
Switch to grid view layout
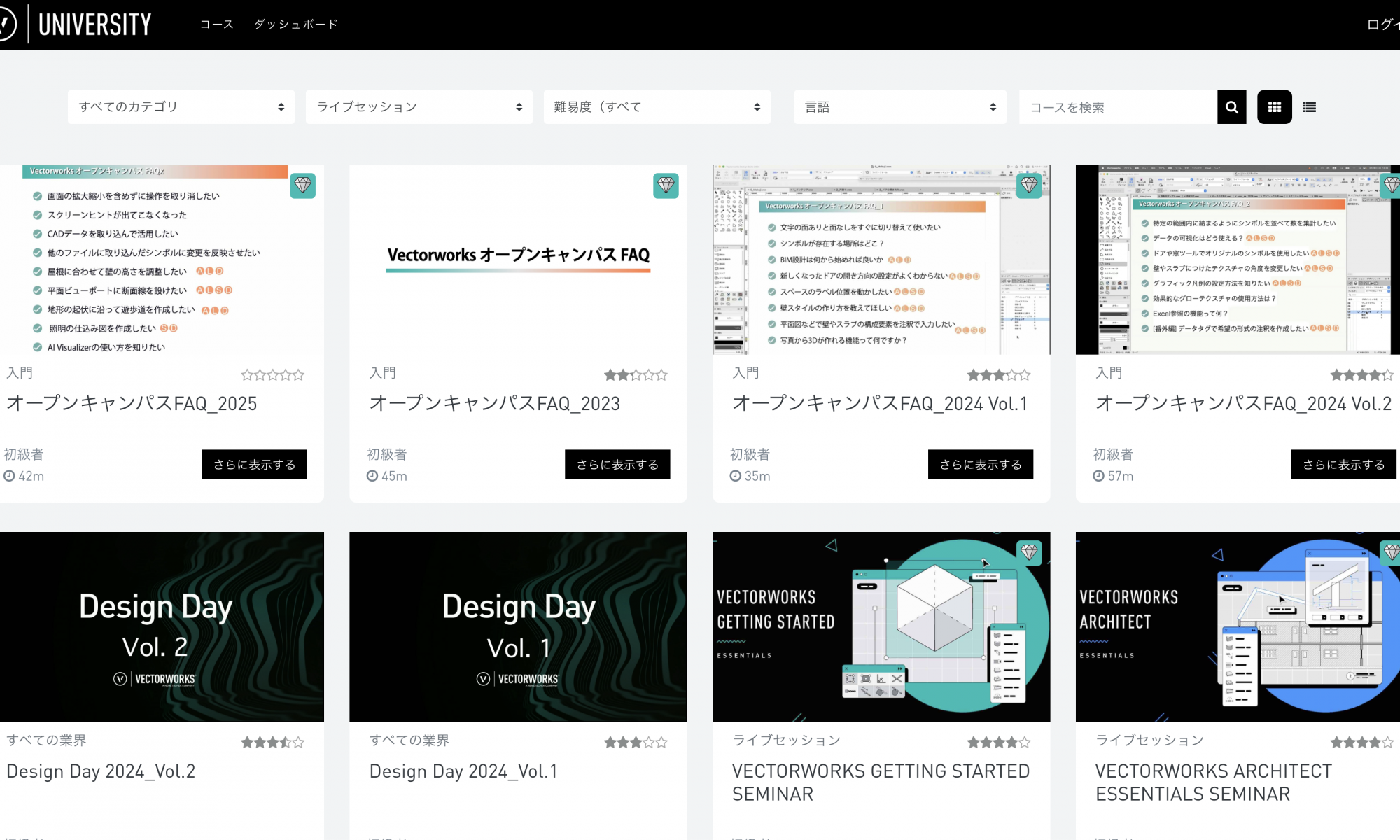click(1275, 107)
